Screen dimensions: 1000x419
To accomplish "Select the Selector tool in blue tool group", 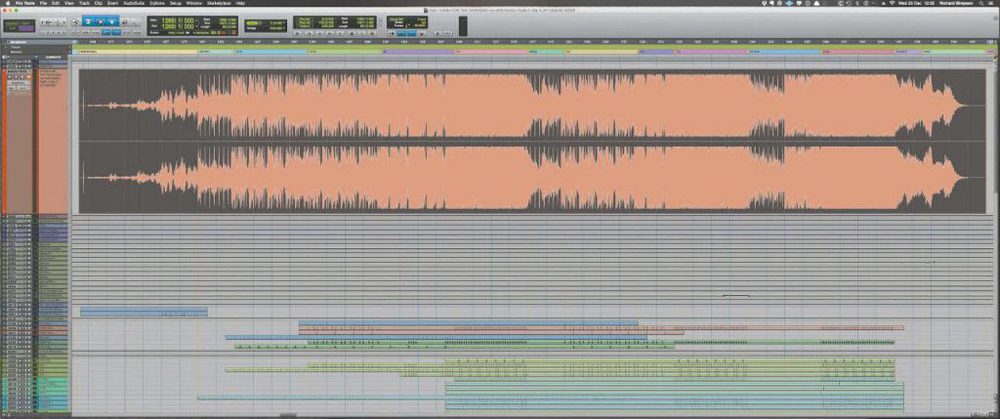I will point(100,22).
